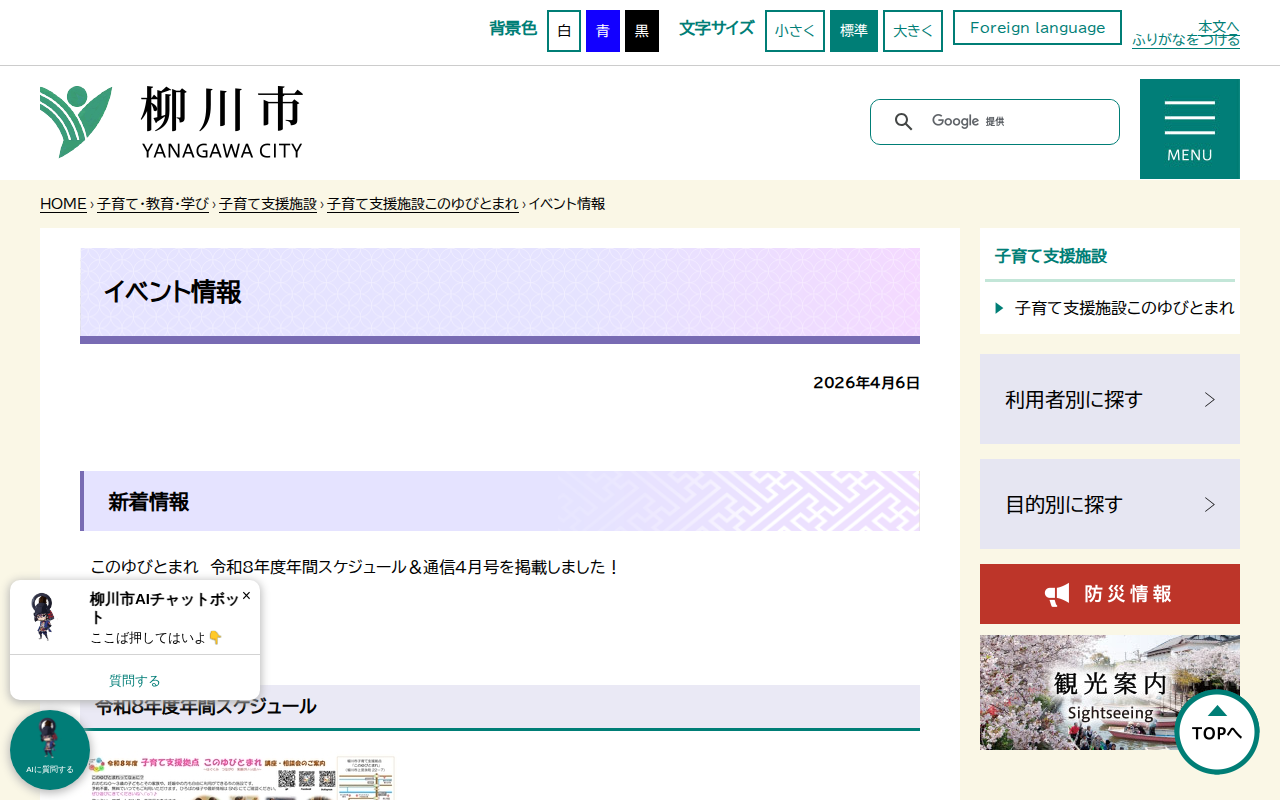Go to HOME breadcrumb
Viewport: 1280px width, 800px height.
(x=62, y=203)
